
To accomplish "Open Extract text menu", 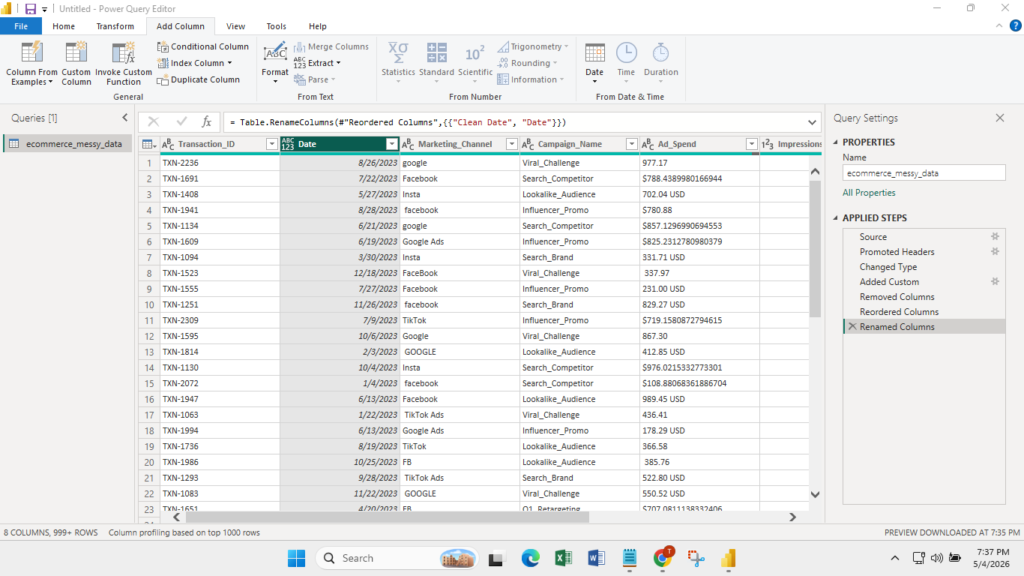I will (317, 63).
